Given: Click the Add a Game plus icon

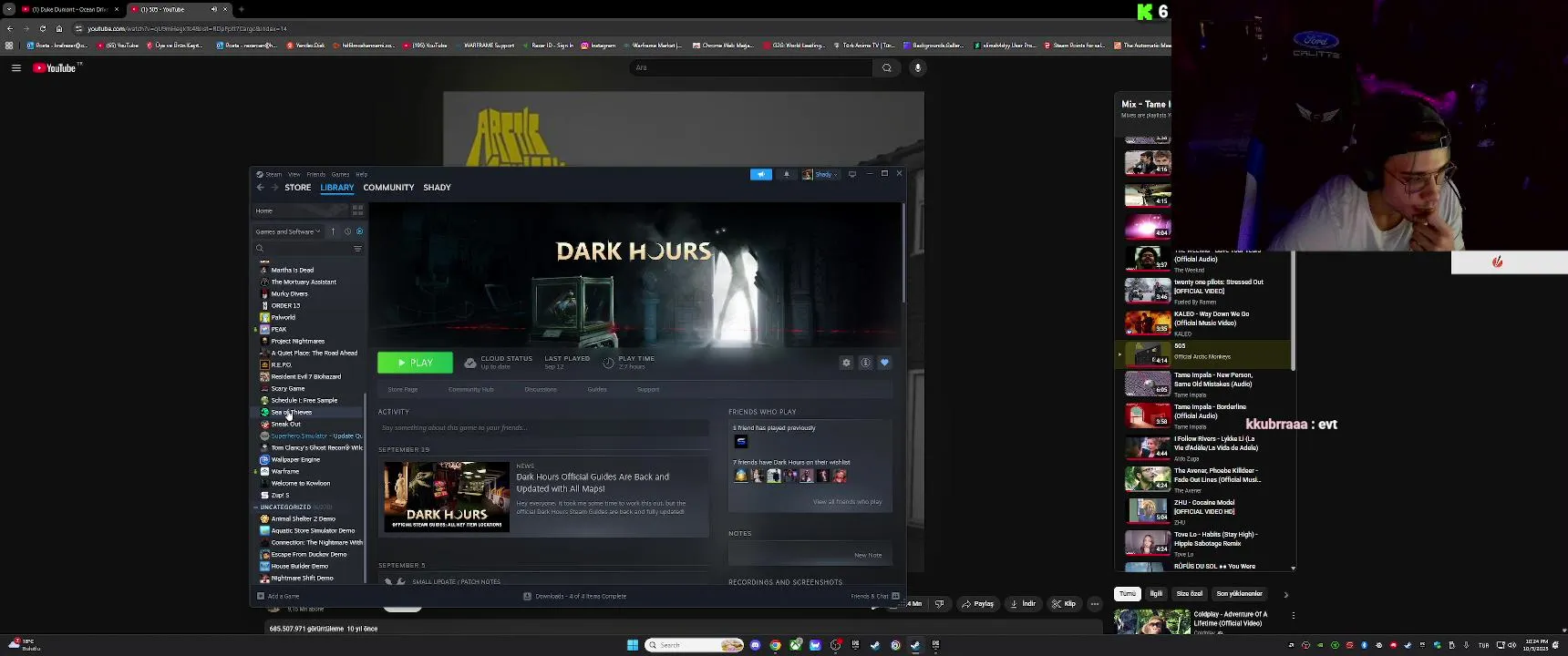Looking at the screenshot, I should [x=261, y=596].
